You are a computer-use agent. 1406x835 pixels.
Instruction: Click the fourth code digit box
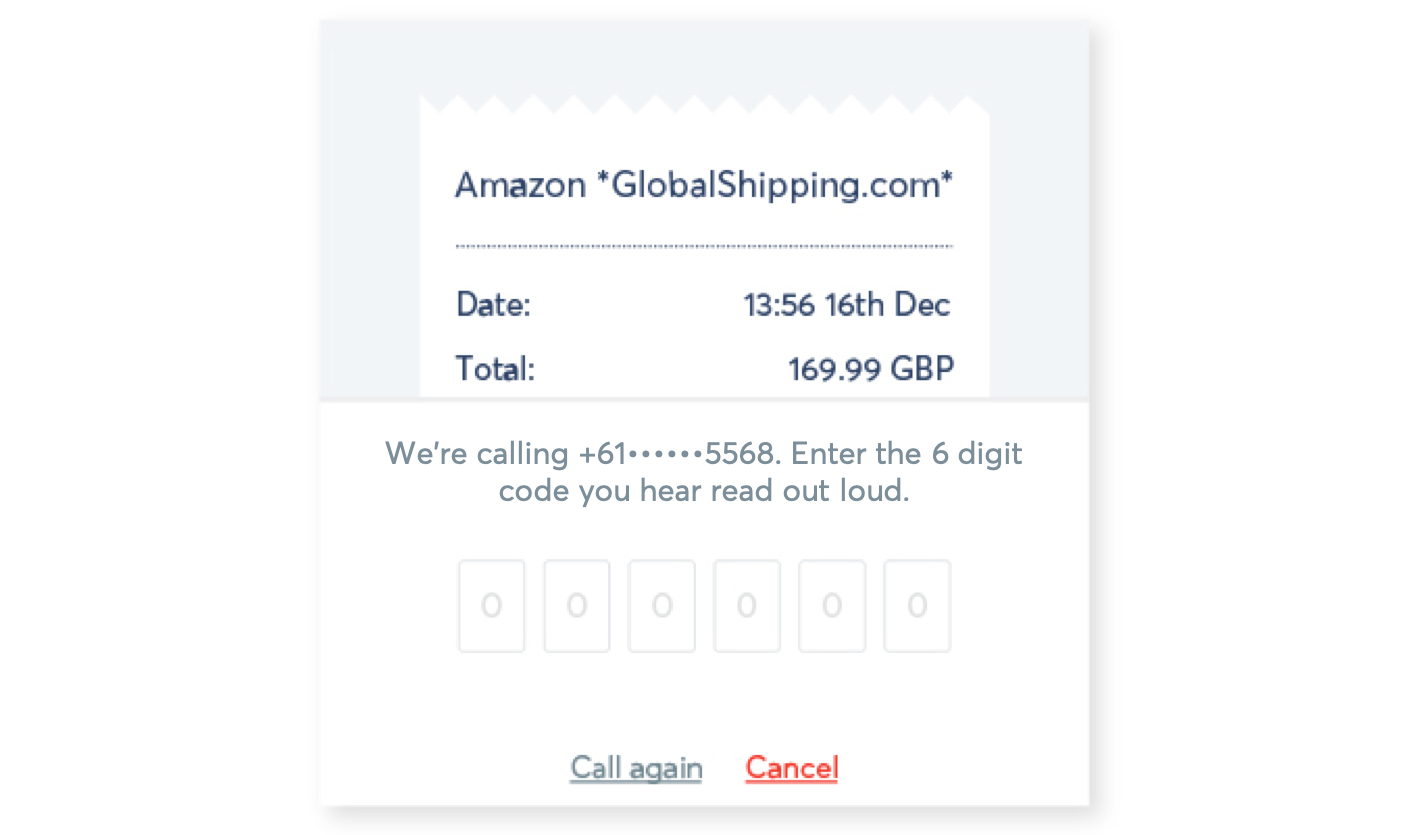[746, 606]
